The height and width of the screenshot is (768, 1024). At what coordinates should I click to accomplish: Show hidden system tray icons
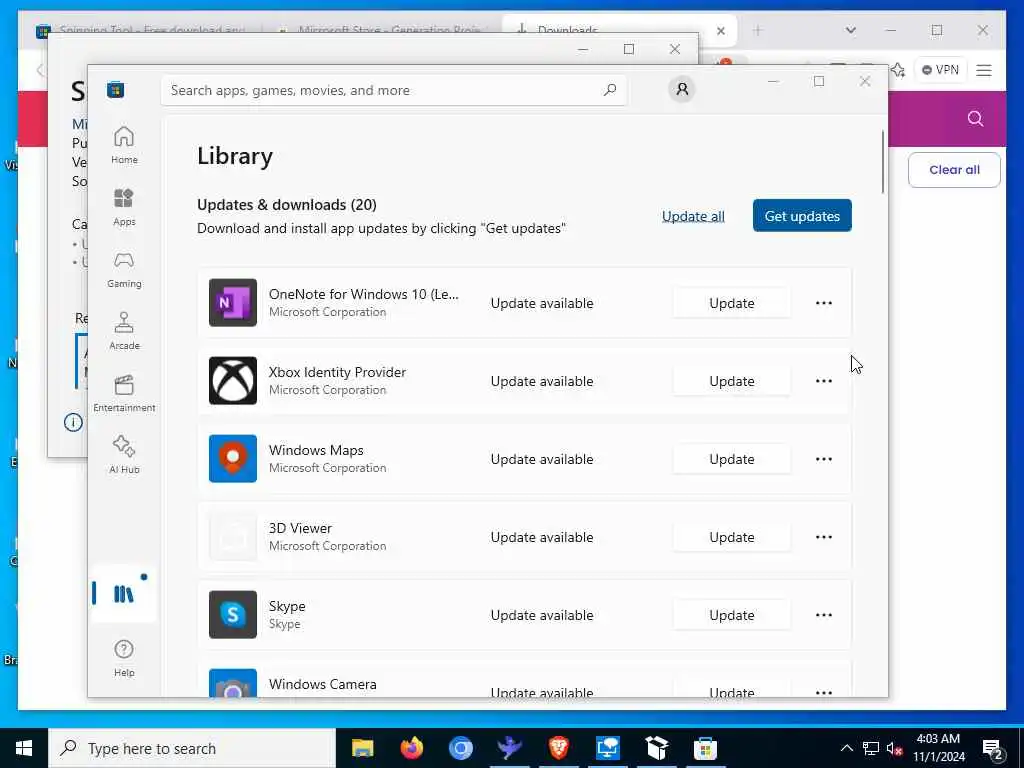[x=846, y=748]
